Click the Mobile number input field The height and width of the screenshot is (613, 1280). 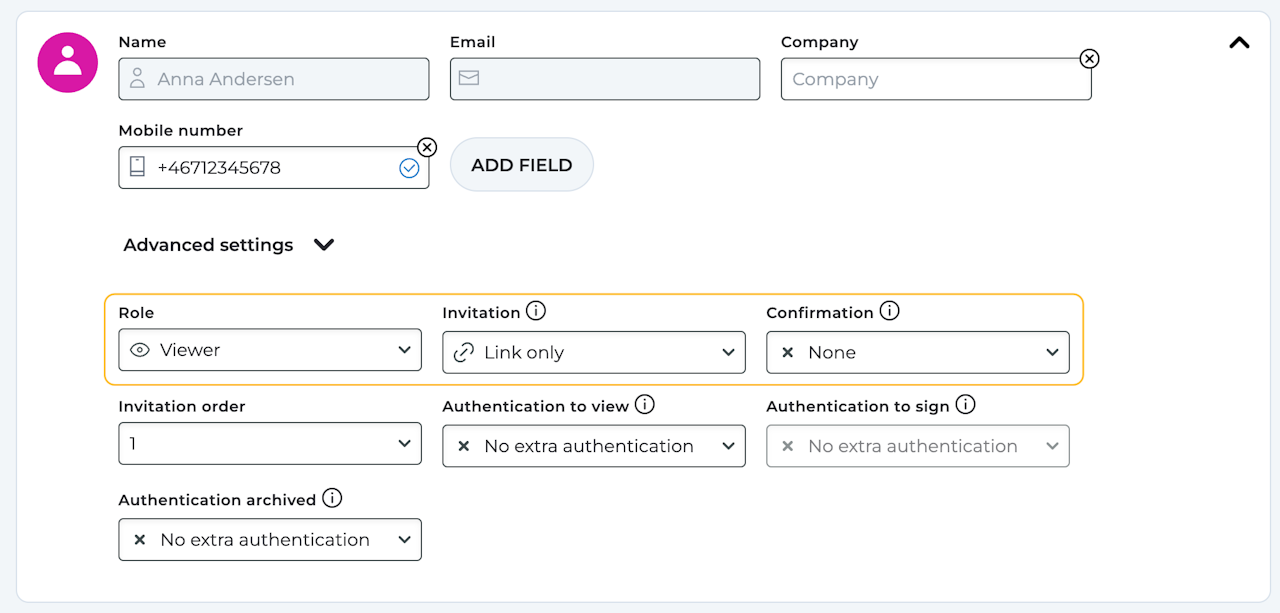point(270,168)
